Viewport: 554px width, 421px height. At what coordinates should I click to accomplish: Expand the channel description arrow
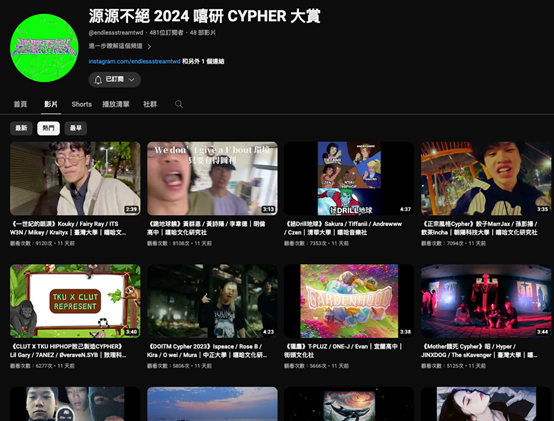[x=149, y=46]
